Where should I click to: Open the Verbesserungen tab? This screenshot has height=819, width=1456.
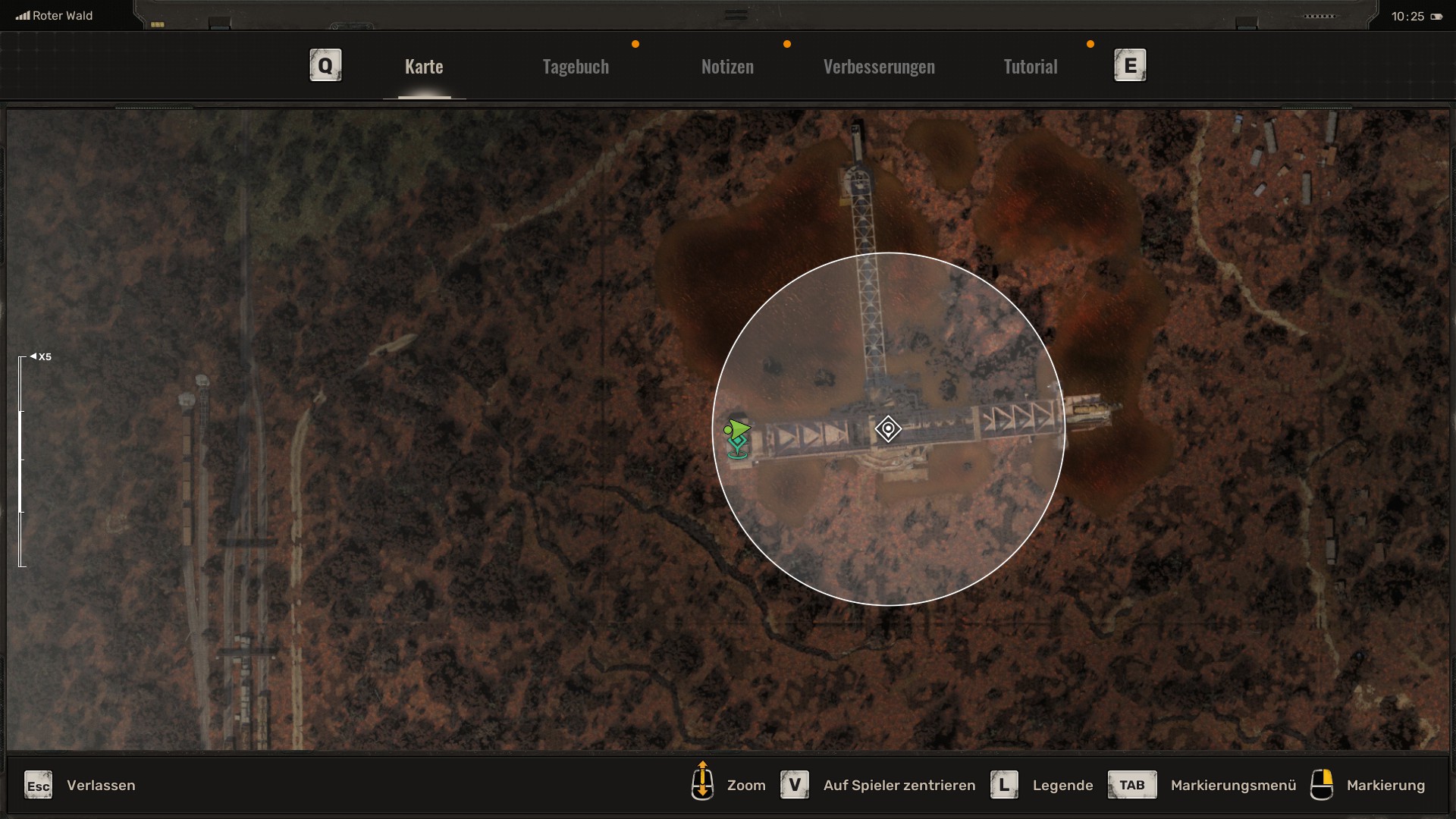pyautogui.click(x=879, y=67)
